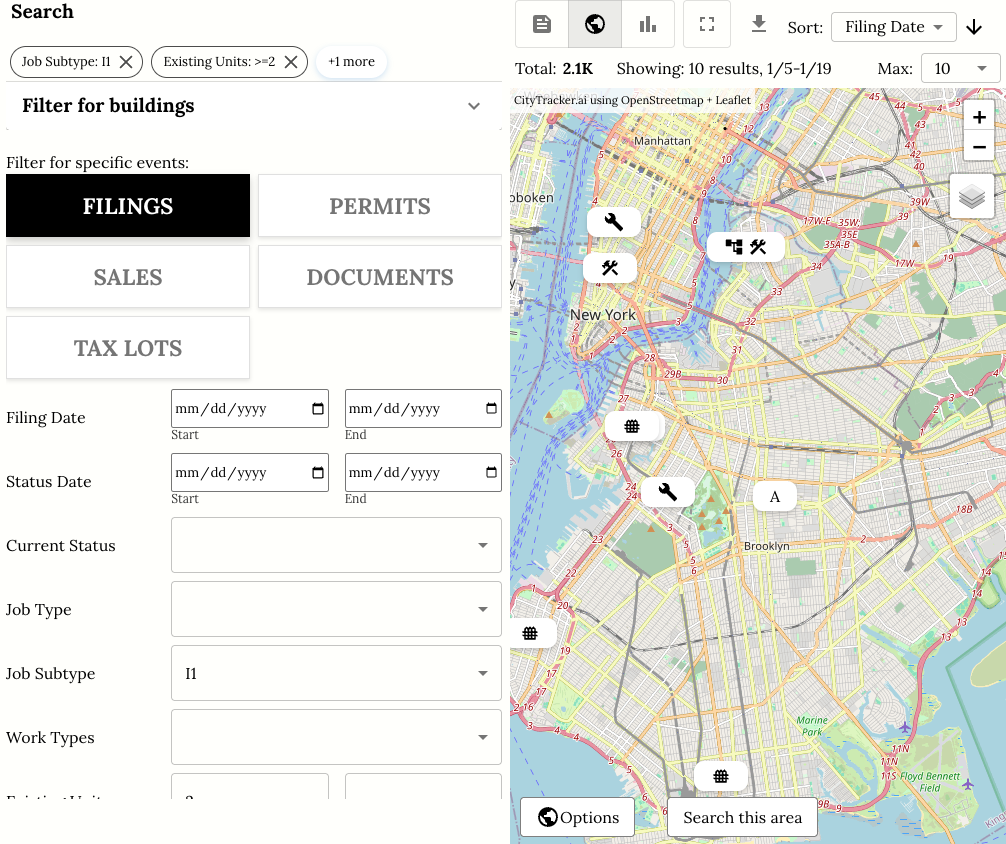Open the Current Status dropdown
The width and height of the screenshot is (1006, 844).
coord(336,545)
